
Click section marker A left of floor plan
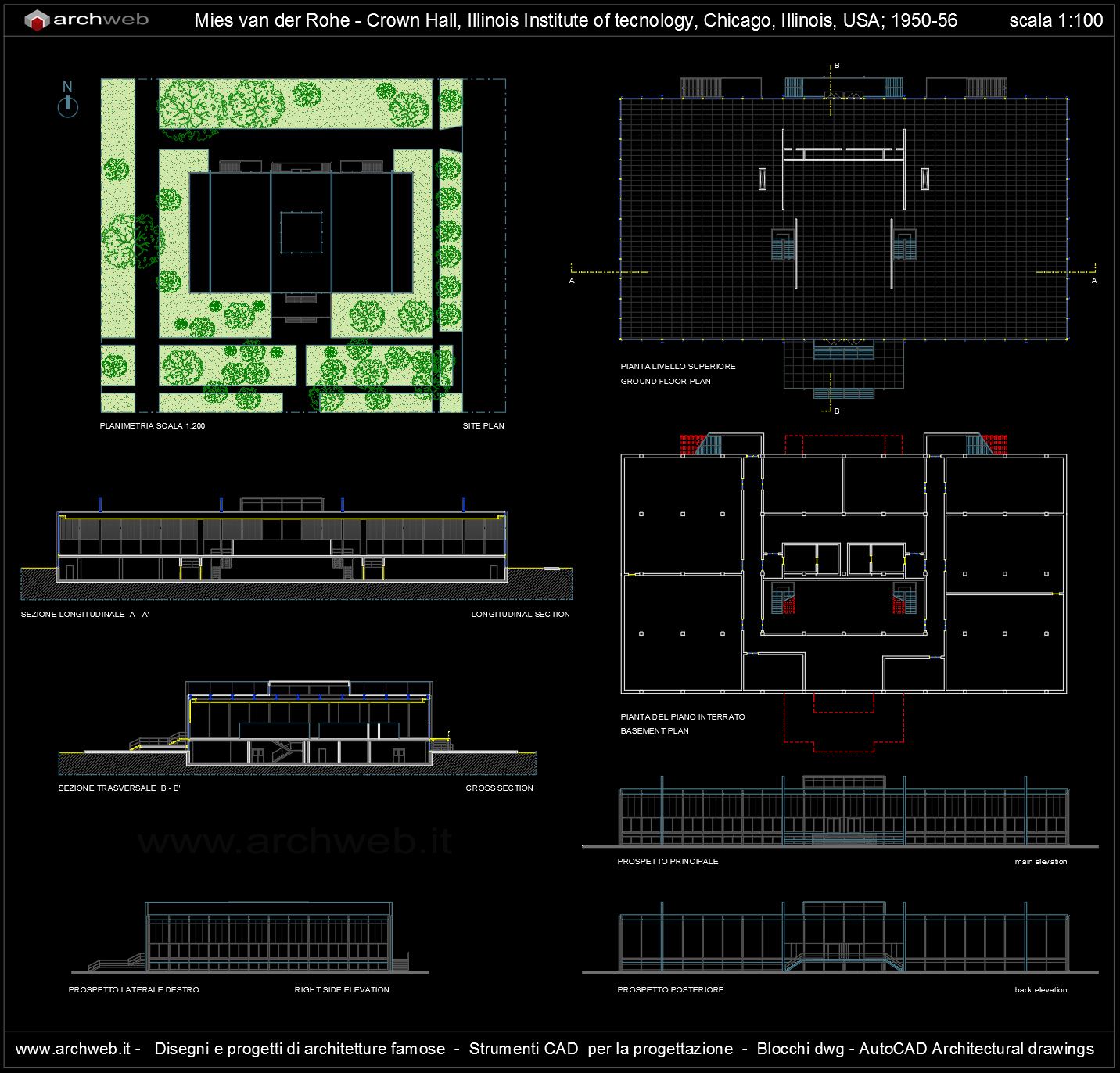click(x=573, y=281)
